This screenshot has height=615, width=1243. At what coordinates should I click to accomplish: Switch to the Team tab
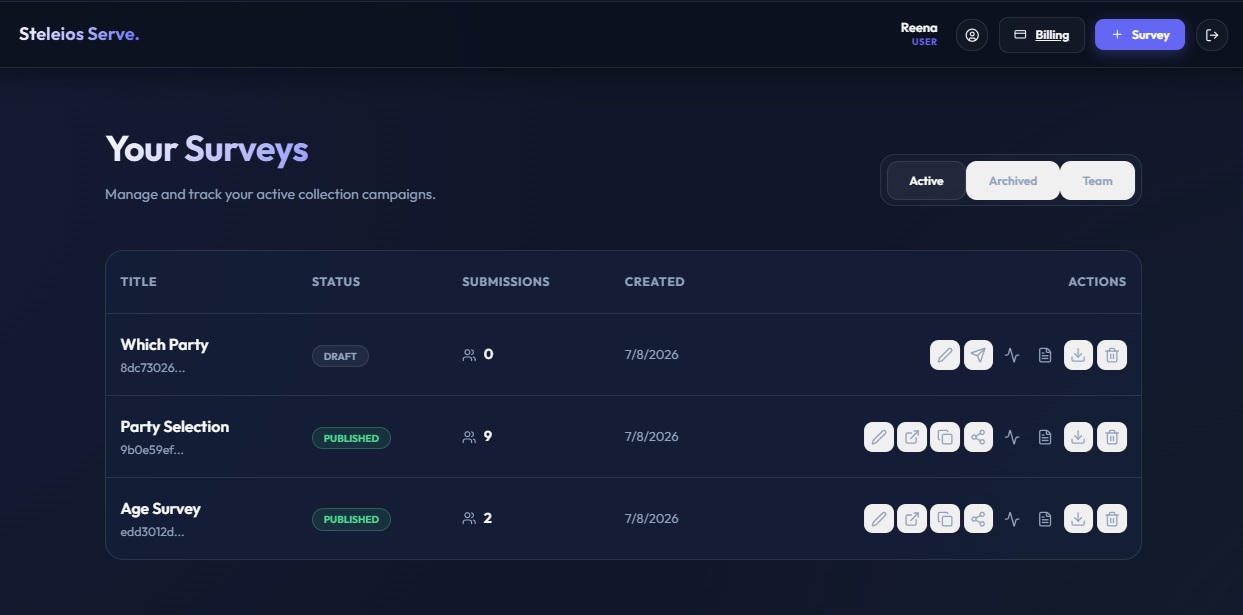click(1097, 181)
